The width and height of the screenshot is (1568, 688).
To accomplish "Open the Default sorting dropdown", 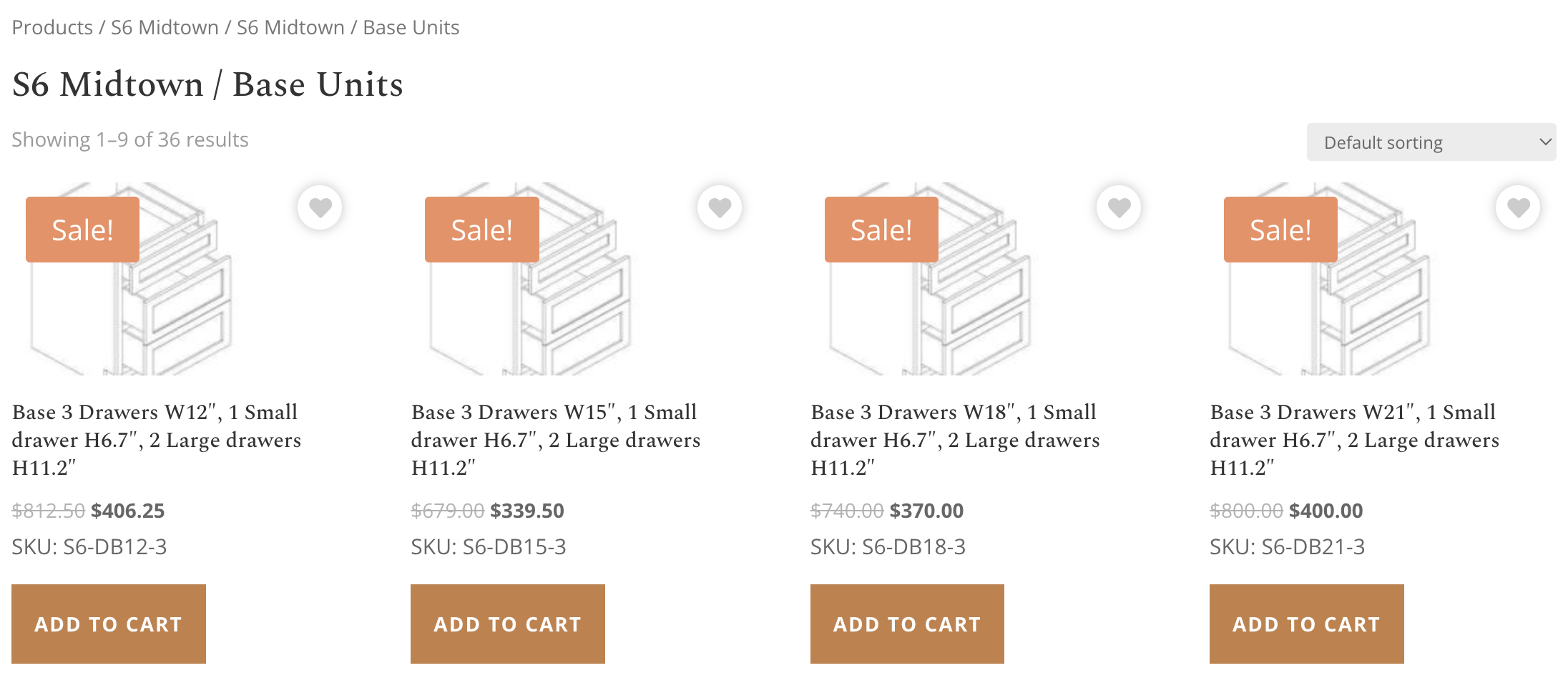I will click(1431, 142).
